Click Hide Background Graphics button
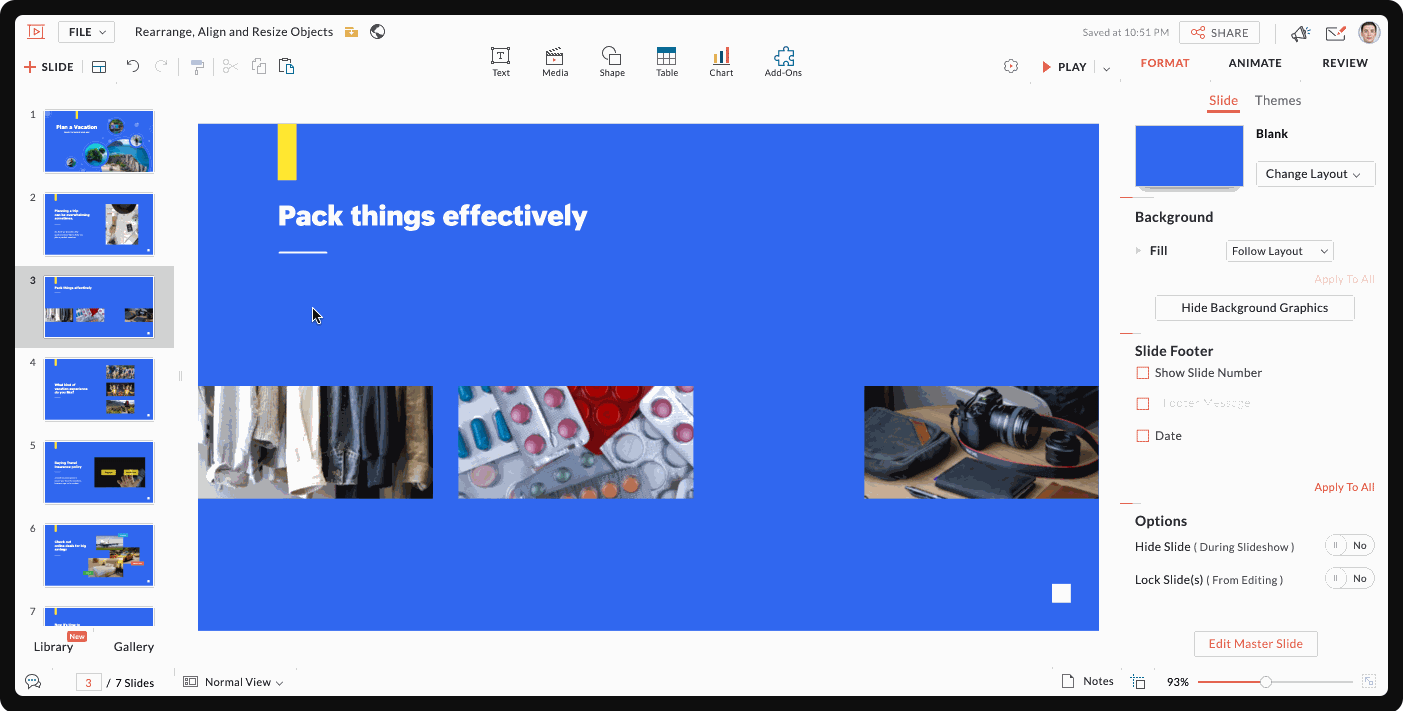1403x711 pixels. pyautogui.click(x=1254, y=308)
